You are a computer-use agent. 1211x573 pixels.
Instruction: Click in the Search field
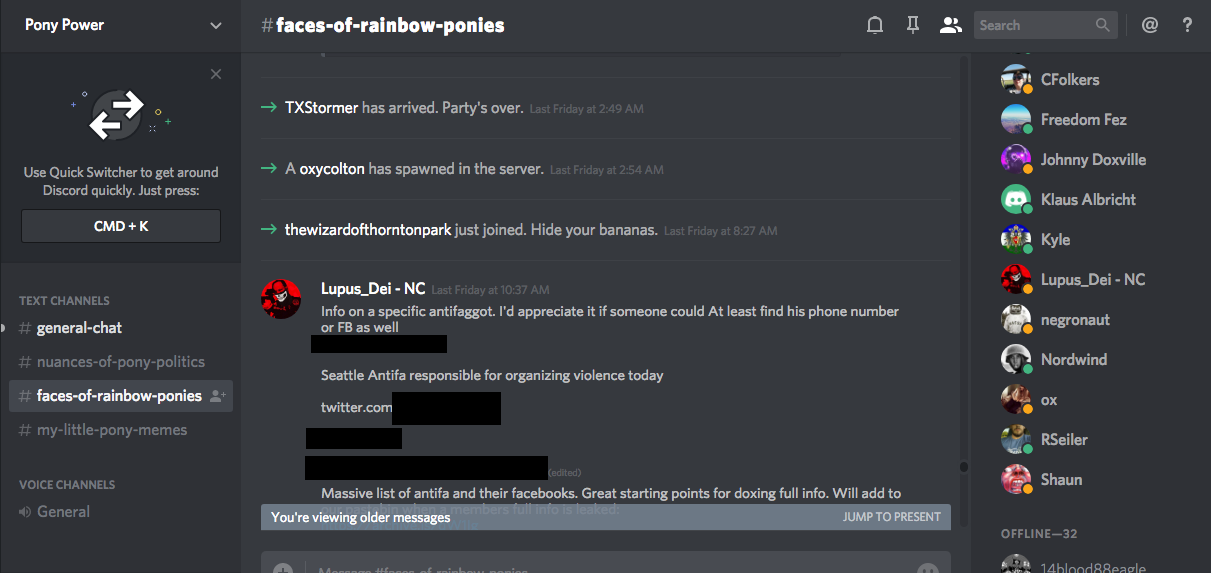[1035, 26]
